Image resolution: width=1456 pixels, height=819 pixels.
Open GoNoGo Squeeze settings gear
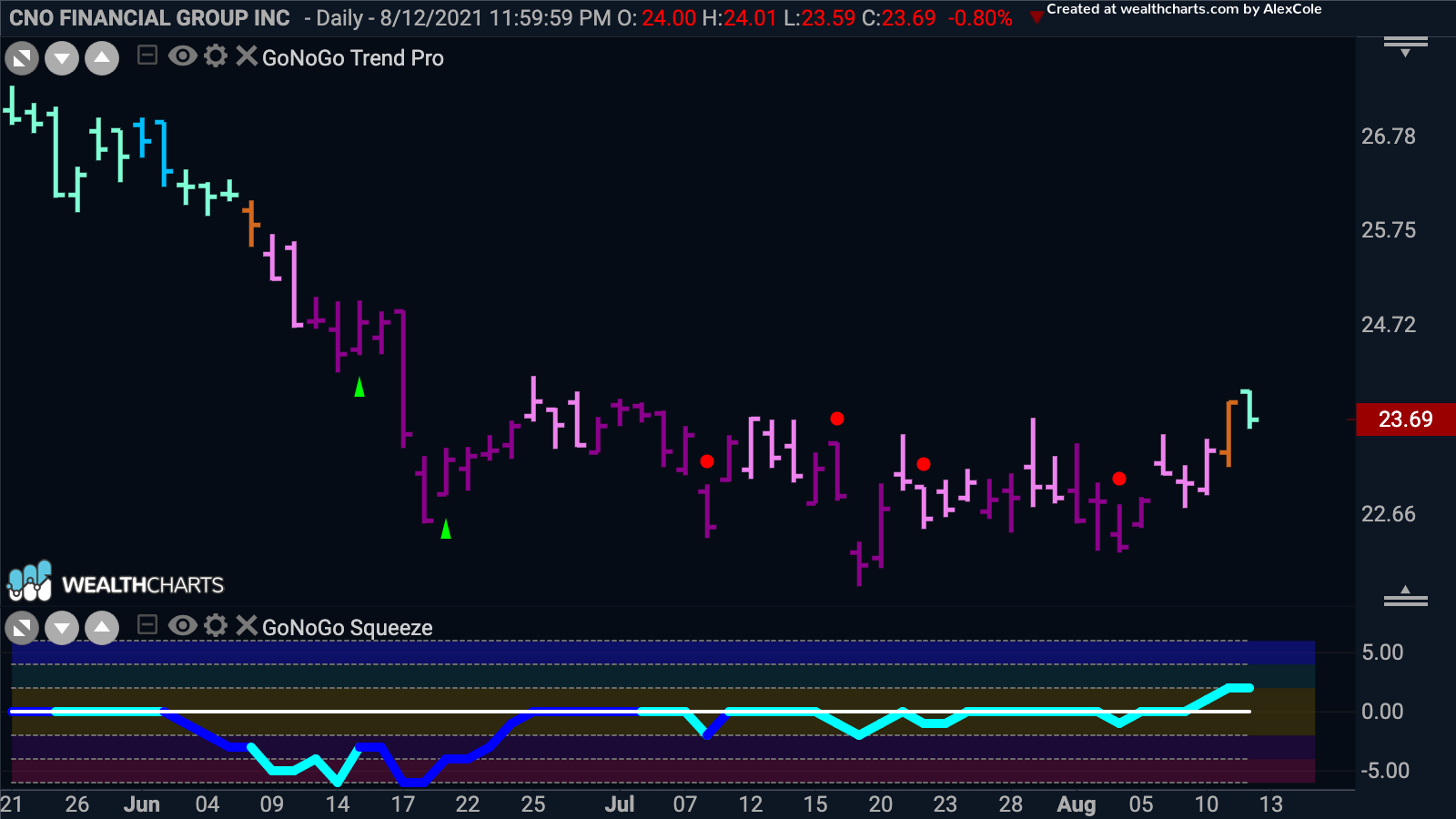(x=216, y=625)
